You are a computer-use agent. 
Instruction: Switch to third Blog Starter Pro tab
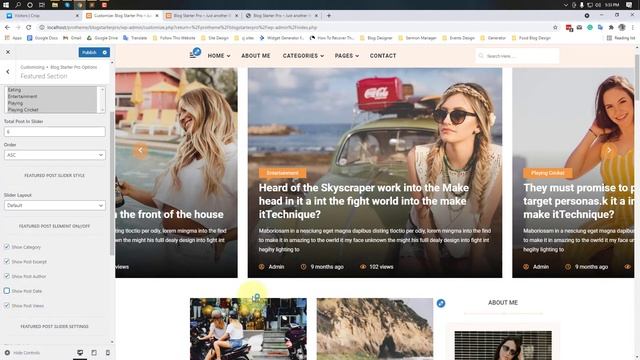[x=282, y=16]
